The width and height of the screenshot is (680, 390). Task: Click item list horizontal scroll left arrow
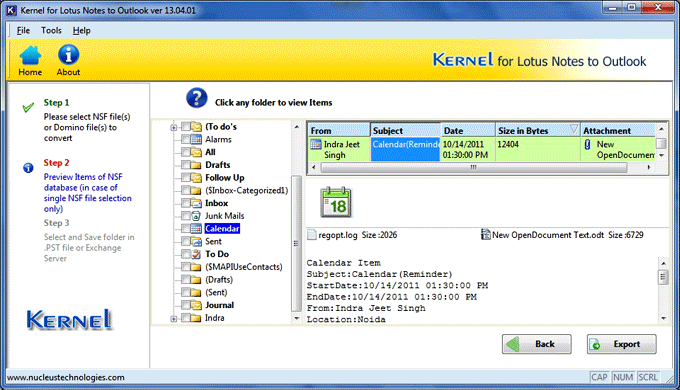(314, 167)
